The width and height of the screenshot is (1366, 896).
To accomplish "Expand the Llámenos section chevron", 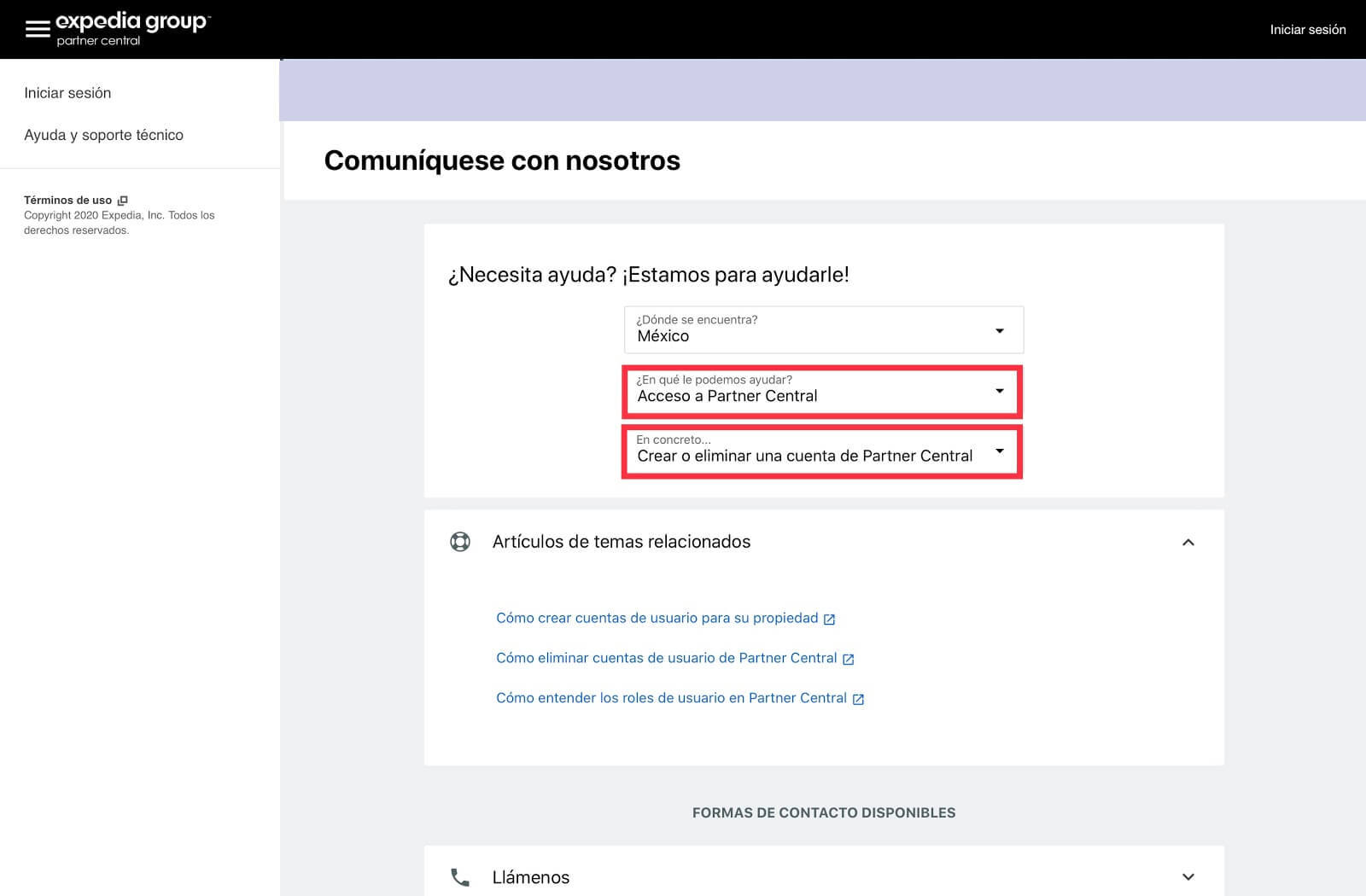I will coord(1188,877).
